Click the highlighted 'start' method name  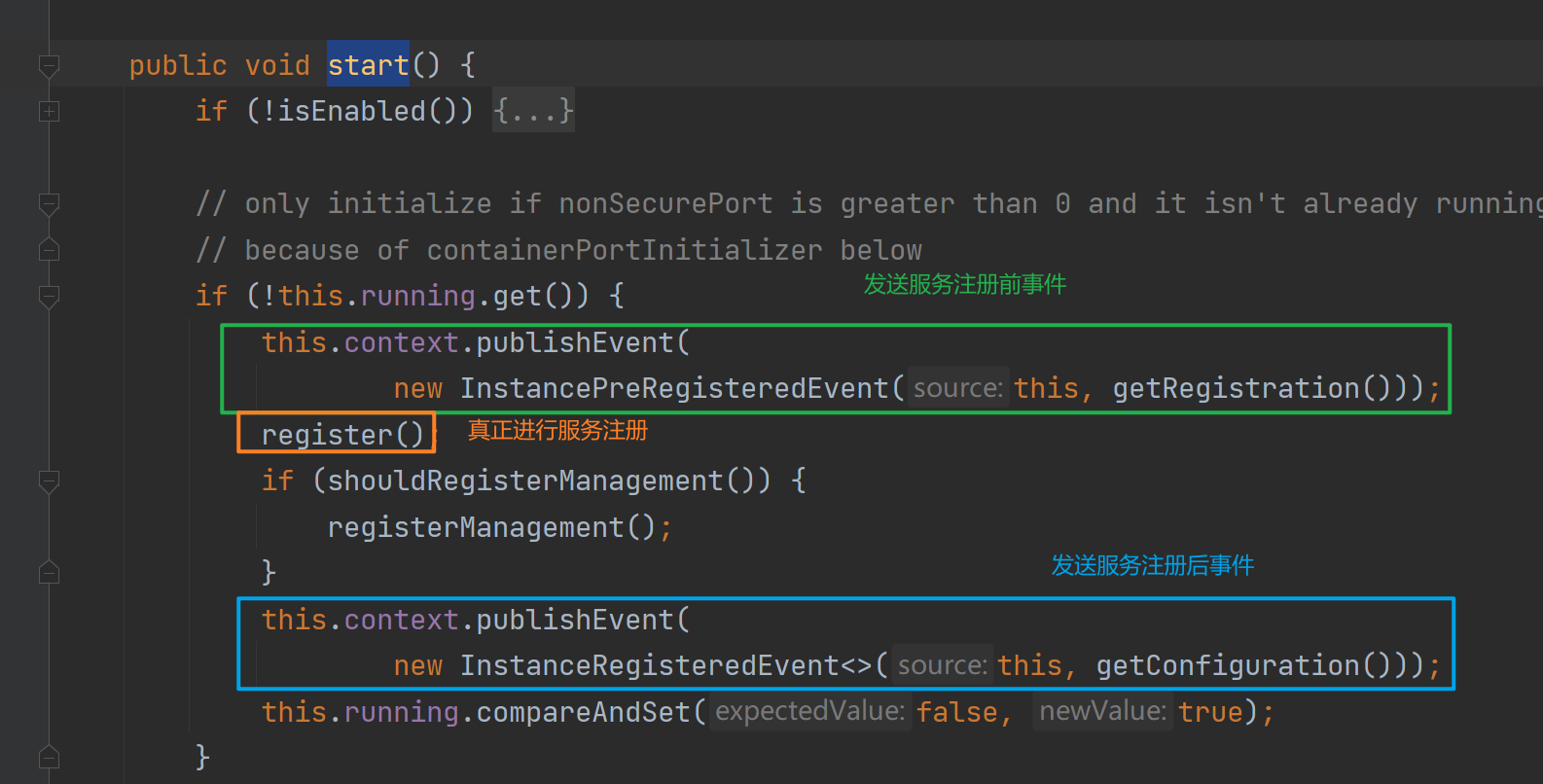coord(368,65)
